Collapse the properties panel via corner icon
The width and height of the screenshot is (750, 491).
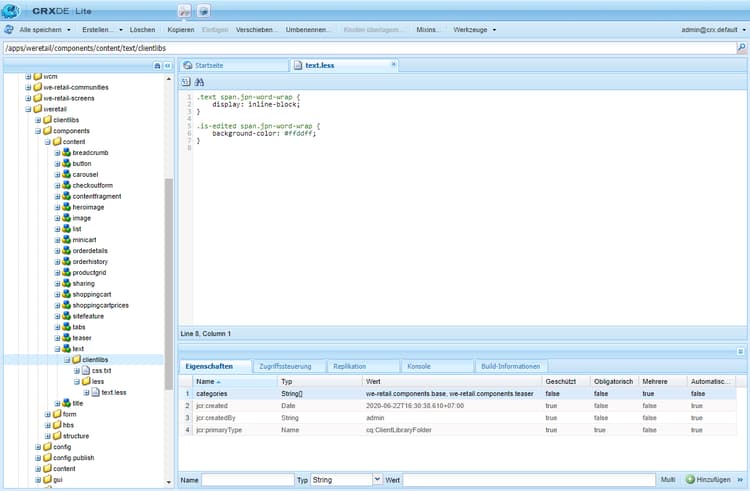pyautogui.click(x=740, y=352)
